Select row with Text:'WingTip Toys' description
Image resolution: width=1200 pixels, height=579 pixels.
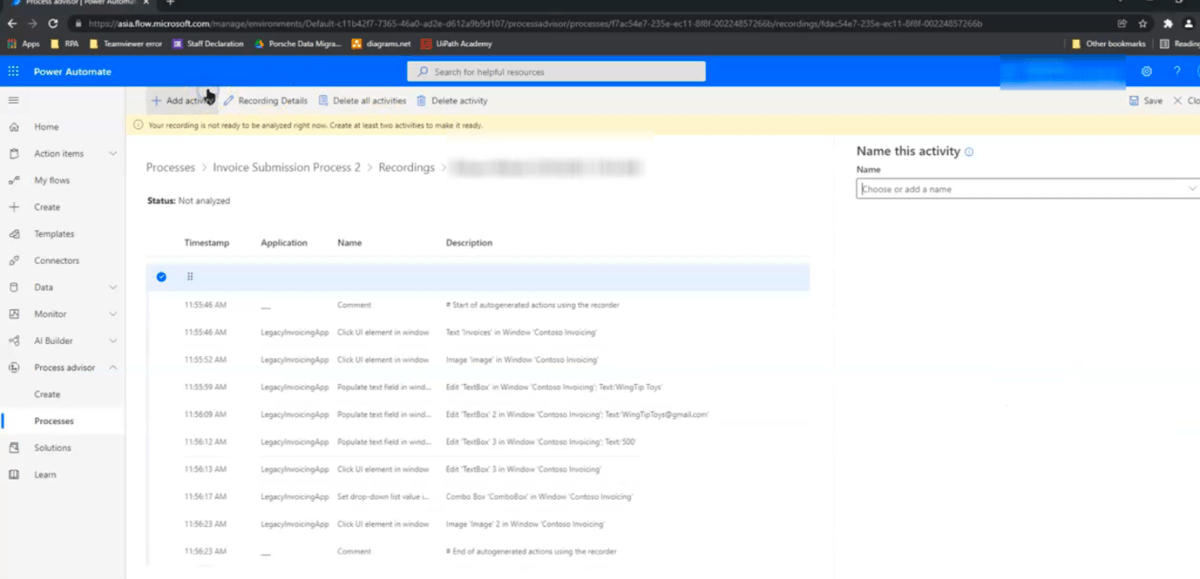478,386
